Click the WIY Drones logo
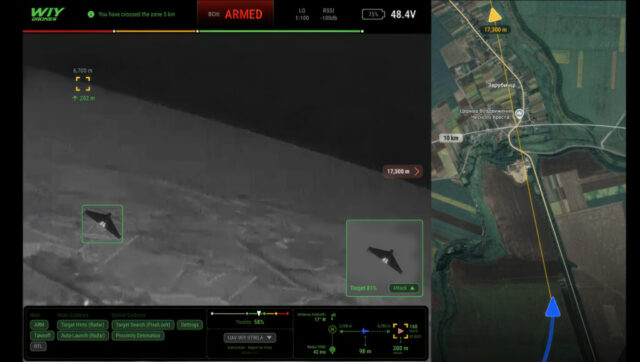The image size is (640, 362). (47, 14)
